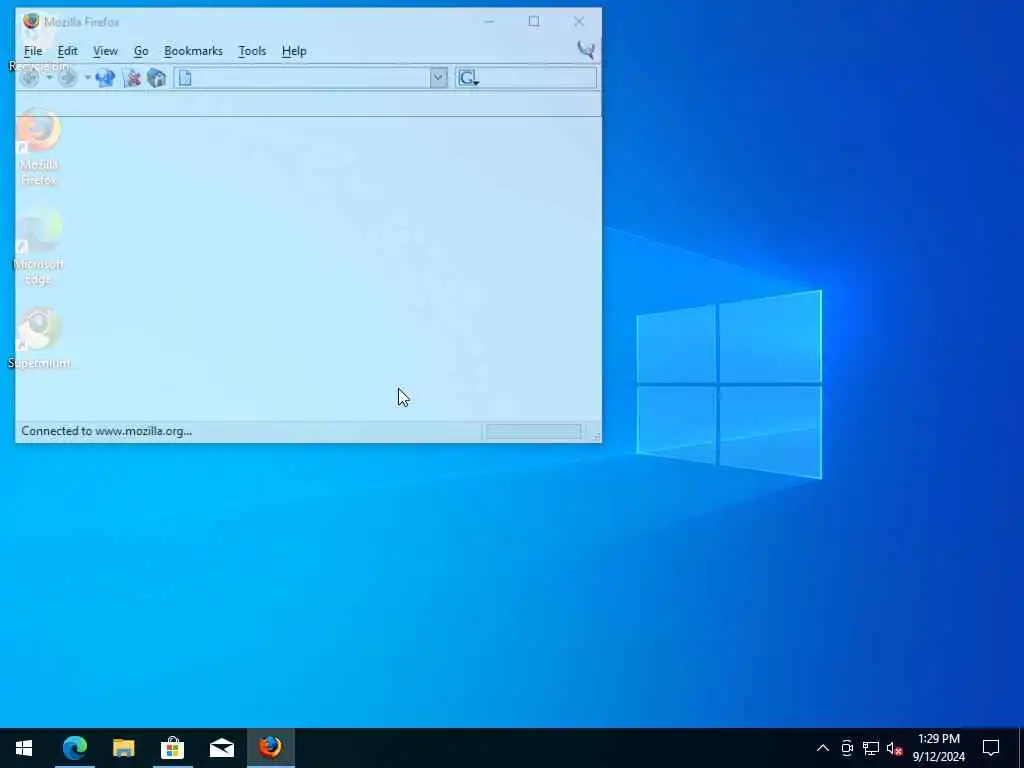Open Mail app from the taskbar
This screenshot has height=768, width=1024.
[221, 748]
